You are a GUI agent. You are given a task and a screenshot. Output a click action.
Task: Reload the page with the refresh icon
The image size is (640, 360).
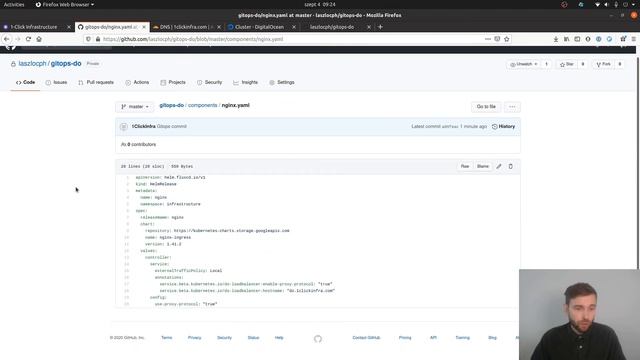tap(28, 39)
